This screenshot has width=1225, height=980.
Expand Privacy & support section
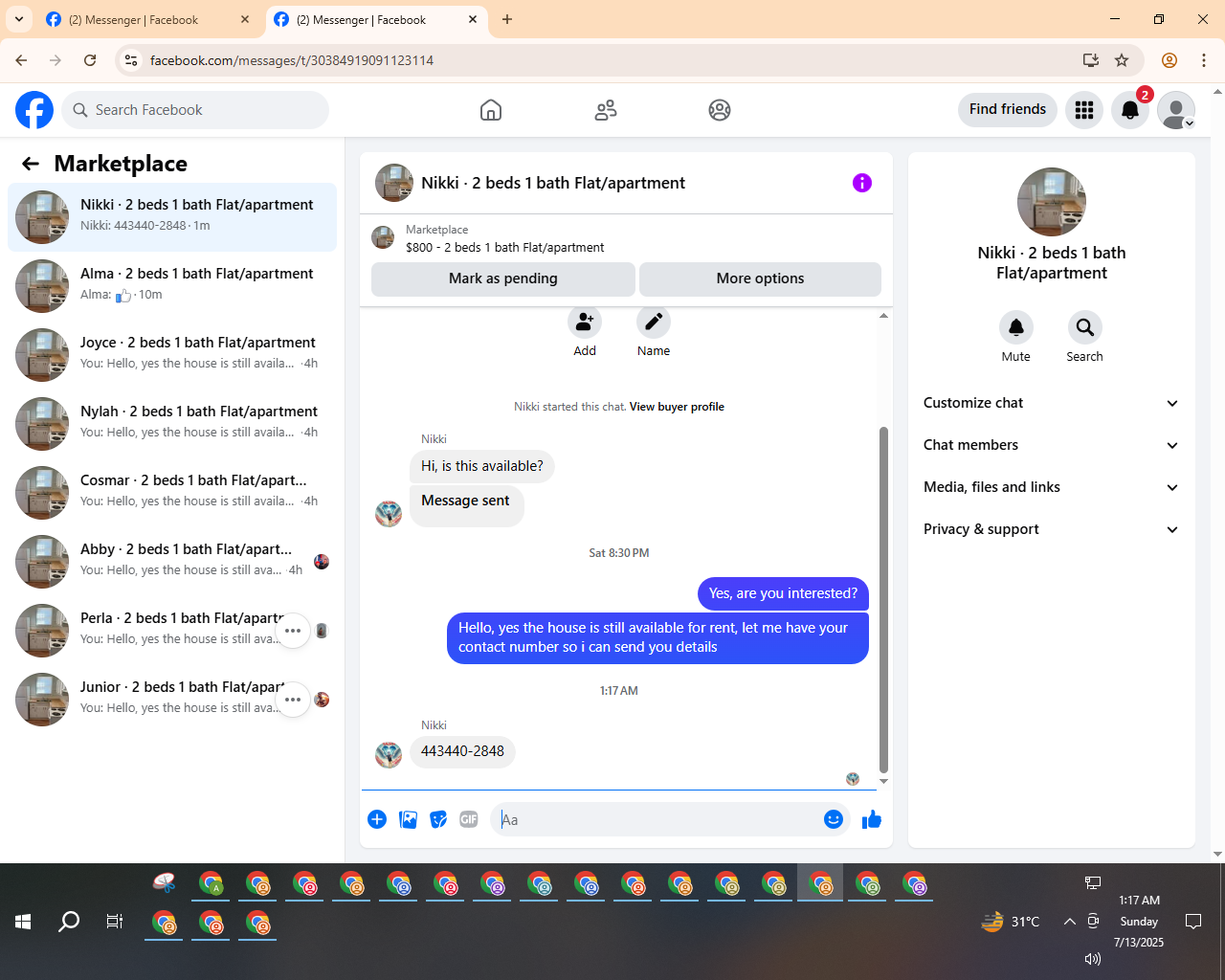(1052, 529)
